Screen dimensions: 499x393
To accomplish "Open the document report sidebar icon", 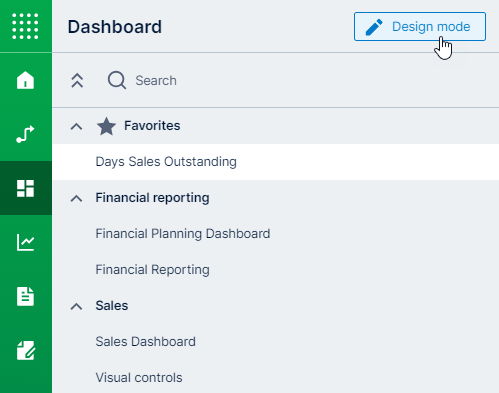I will [x=25, y=296].
